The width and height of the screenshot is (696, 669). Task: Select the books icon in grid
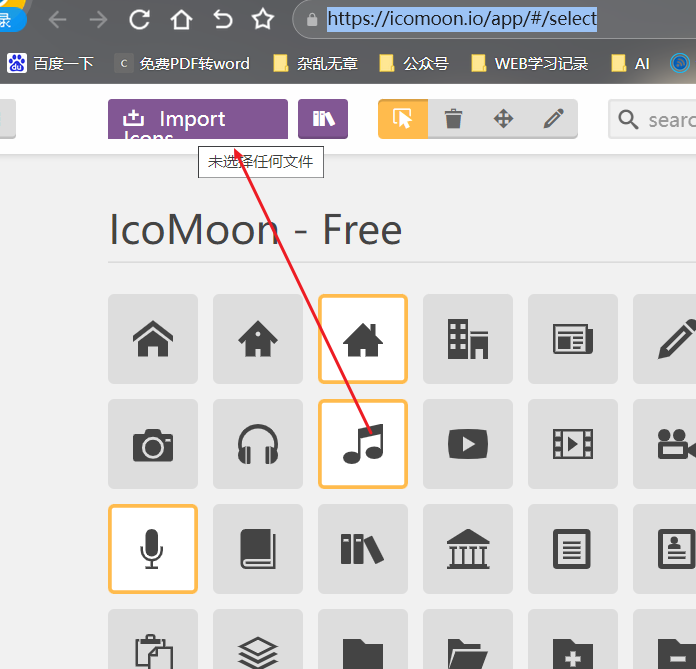tap(363, 549)
